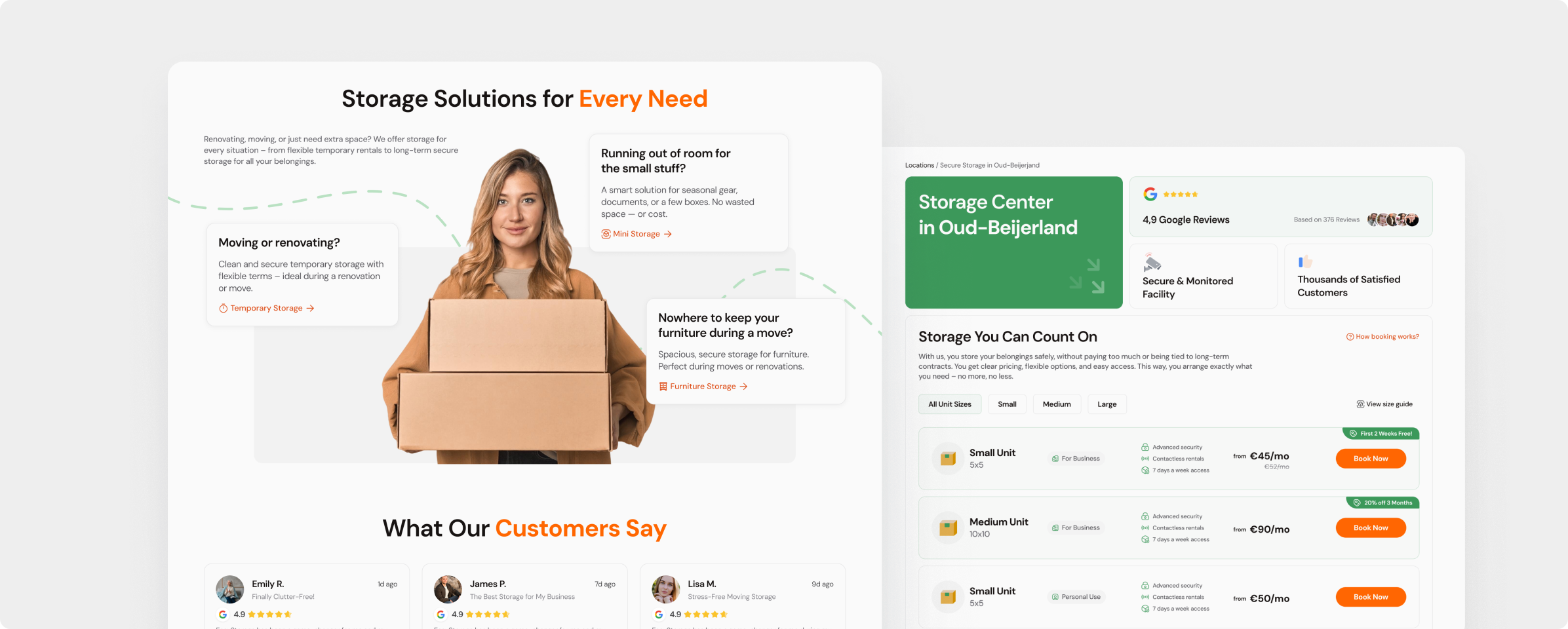The image size is (1568, 629).
Task: Click box icon of Medium Unit
Action: pyautogui.click(x=948, y=528)
